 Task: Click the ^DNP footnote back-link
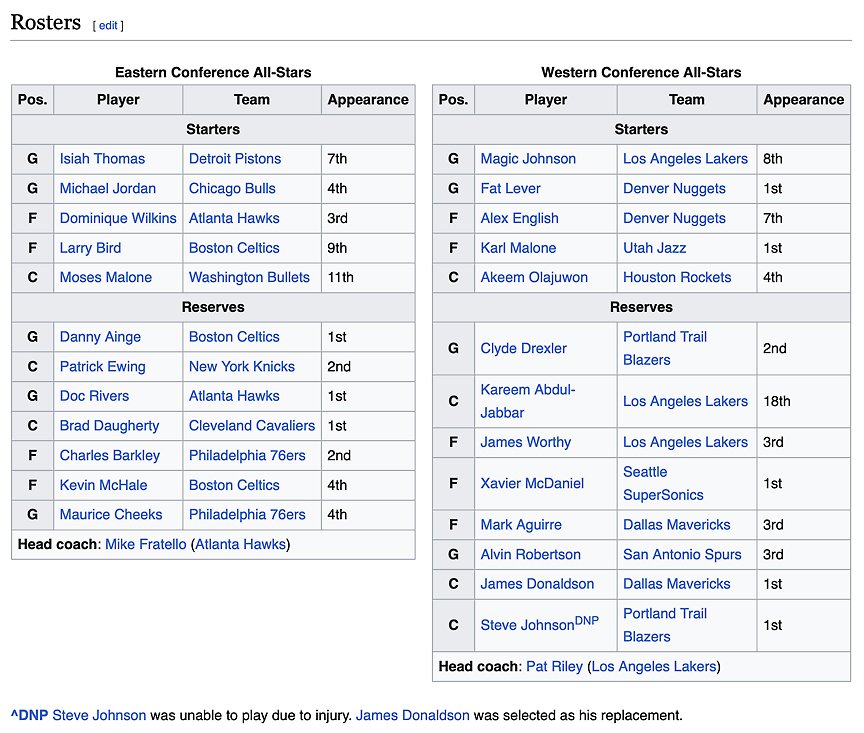[x=29, y=715]
